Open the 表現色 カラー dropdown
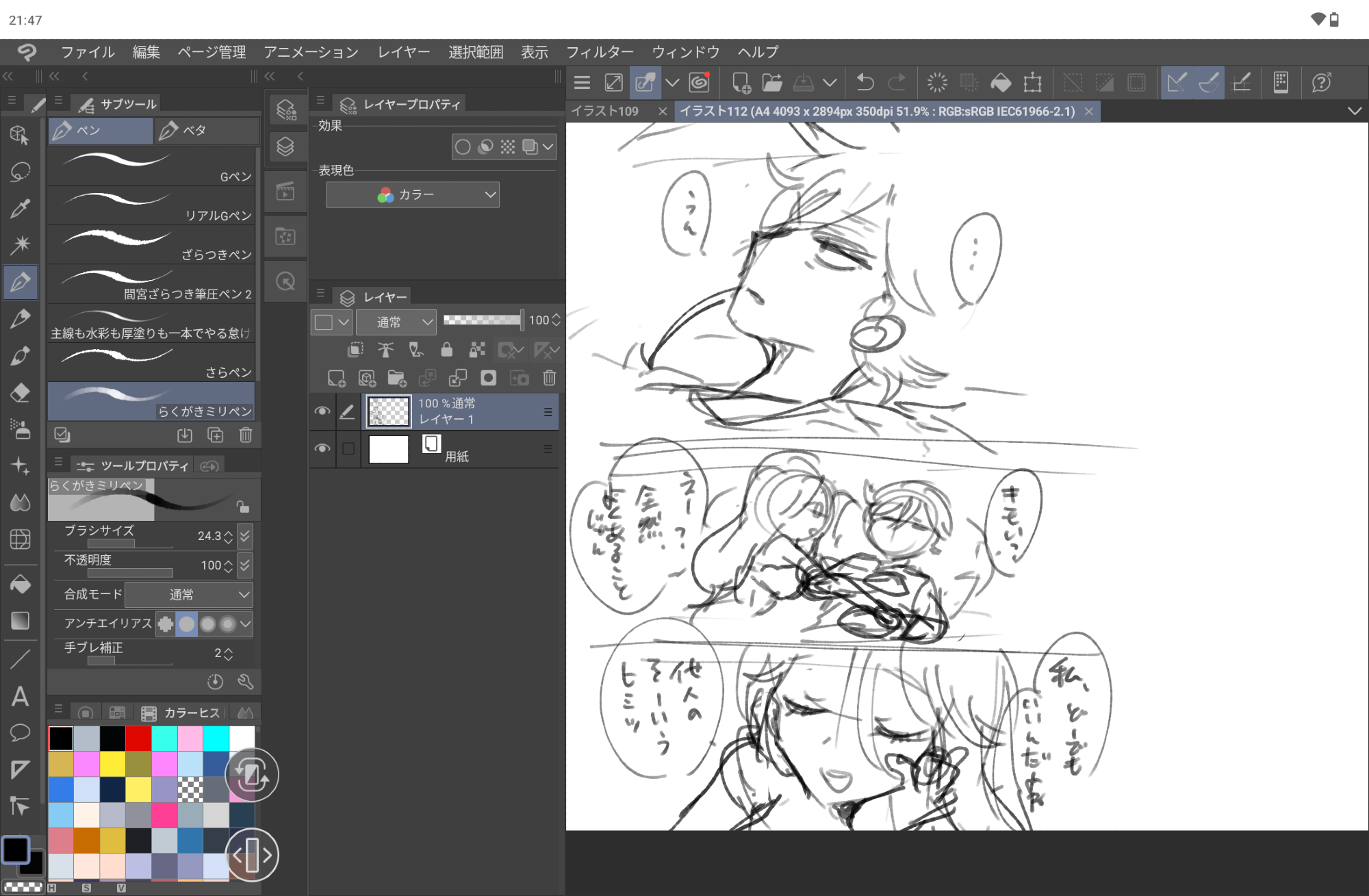Screen dimensions: 1369x896 [412, 195]
